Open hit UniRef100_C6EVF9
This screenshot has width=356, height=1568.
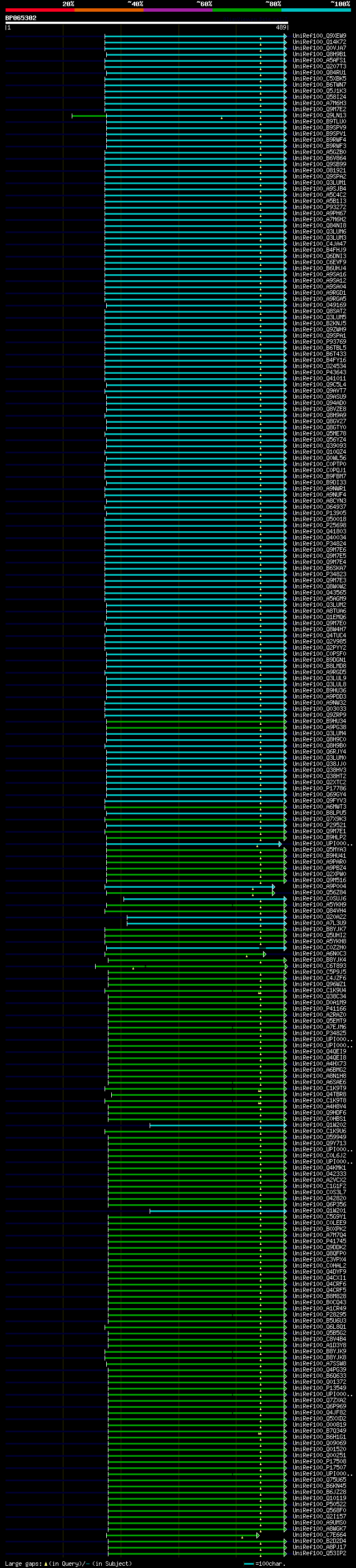[319, 263]
